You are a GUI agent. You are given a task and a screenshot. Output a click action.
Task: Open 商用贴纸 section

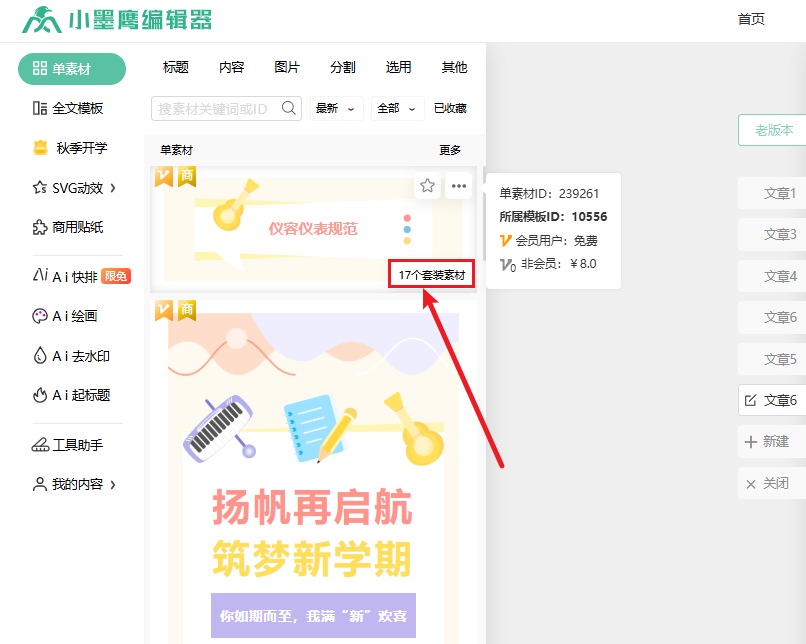[68, 227]
